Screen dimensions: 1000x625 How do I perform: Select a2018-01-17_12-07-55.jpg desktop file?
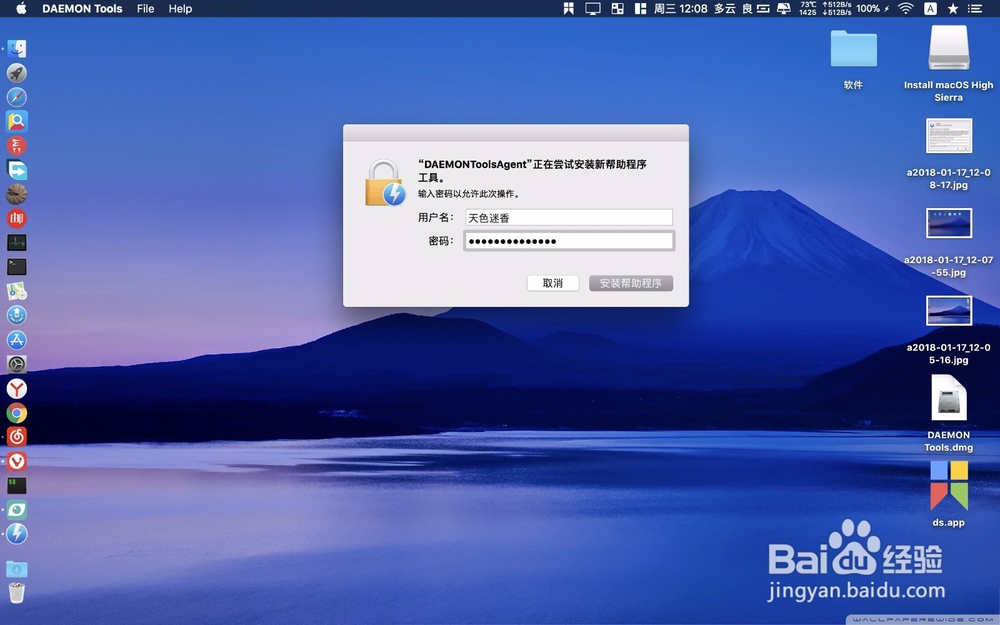[x=948, y=223]
